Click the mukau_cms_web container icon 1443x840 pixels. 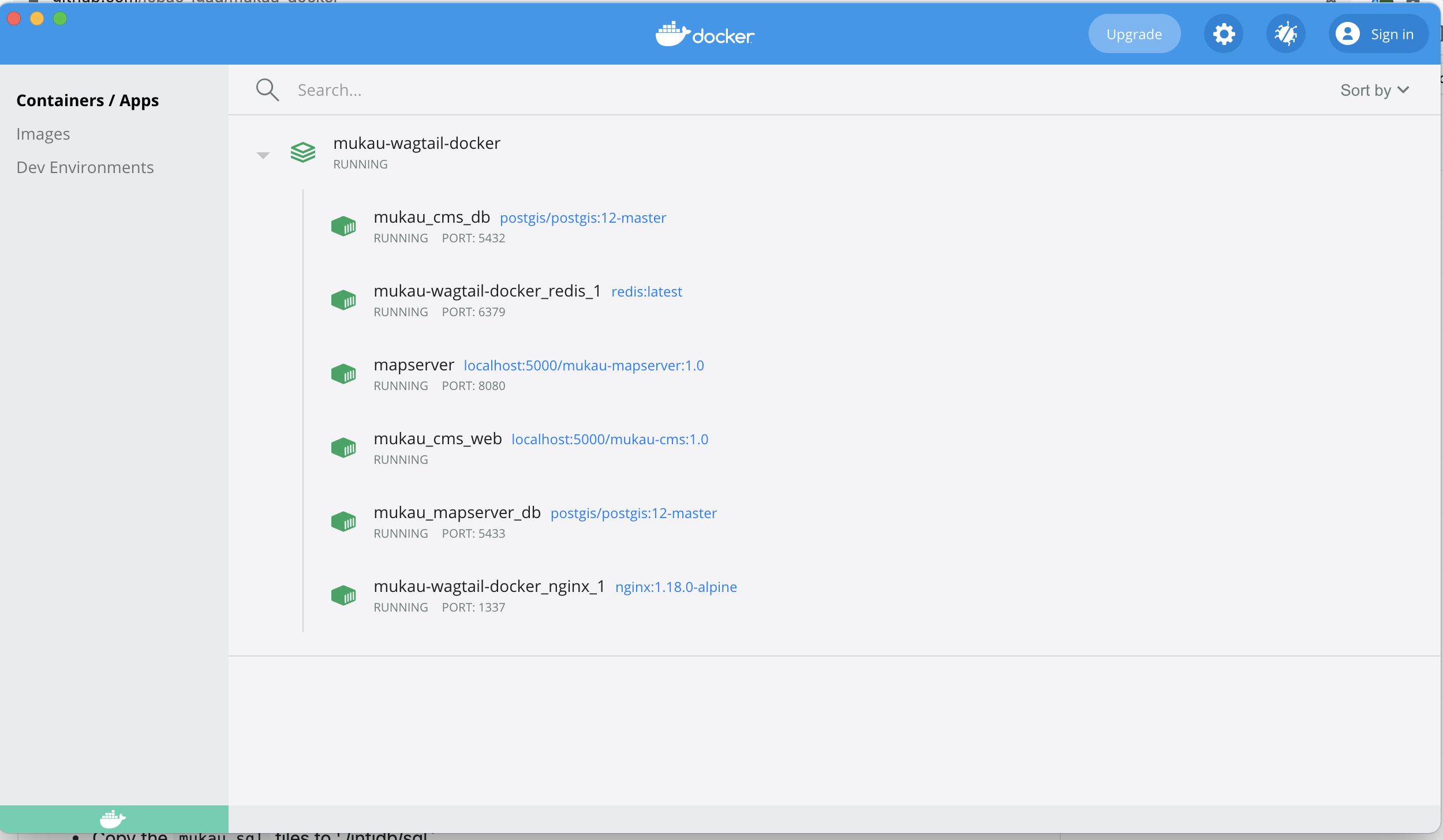(343, 448)
